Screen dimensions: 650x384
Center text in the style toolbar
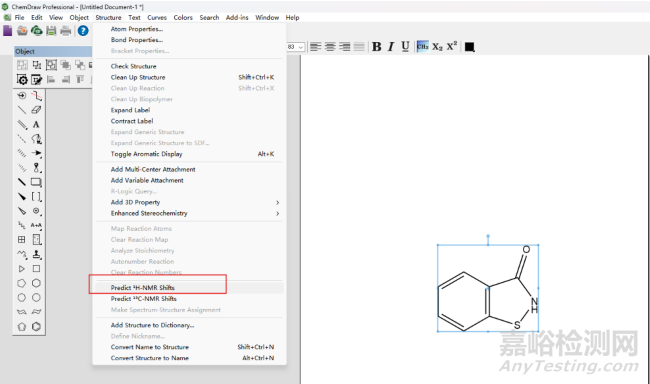[x=330, y=47]
